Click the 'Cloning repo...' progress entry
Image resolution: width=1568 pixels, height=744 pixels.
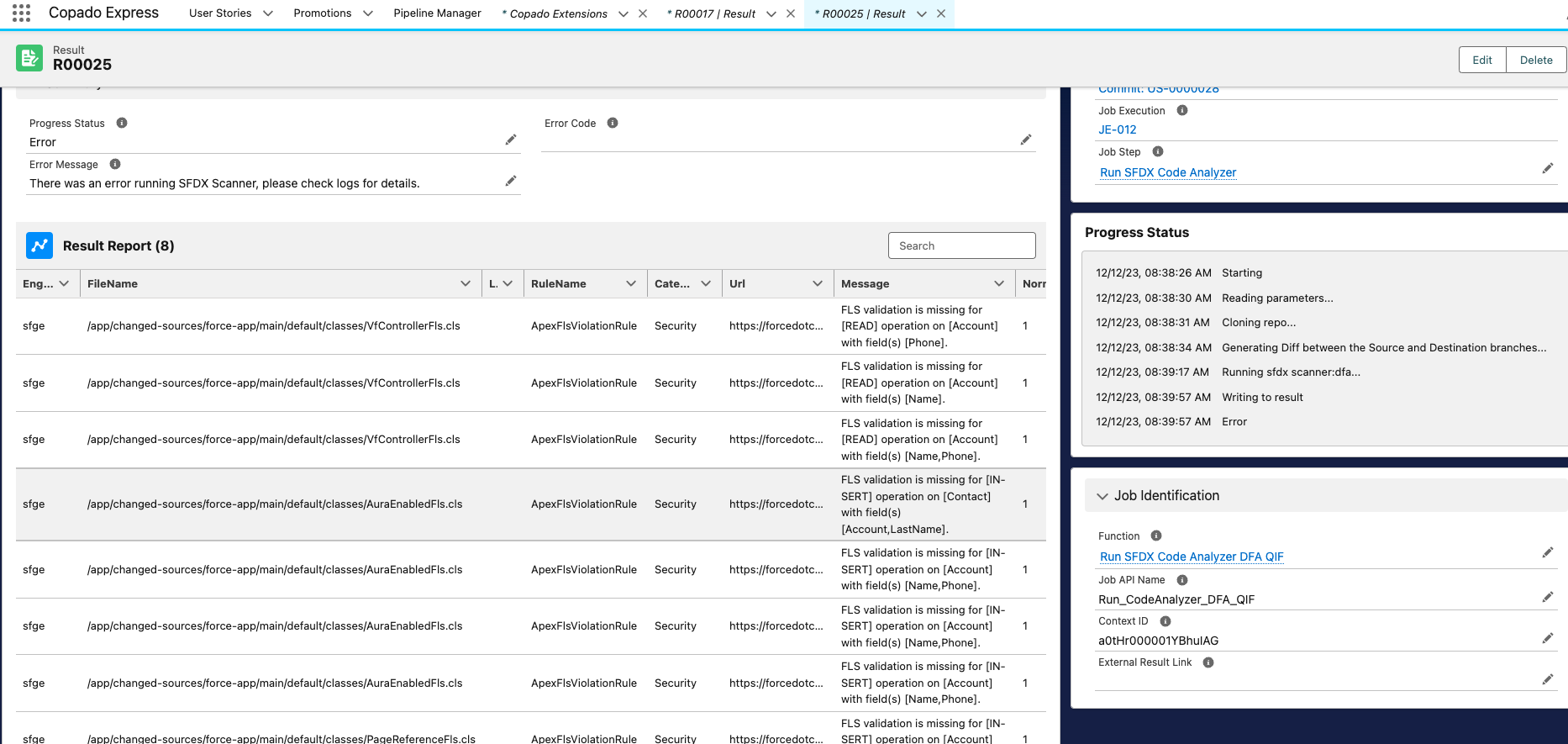click(x=1259, y=322)
